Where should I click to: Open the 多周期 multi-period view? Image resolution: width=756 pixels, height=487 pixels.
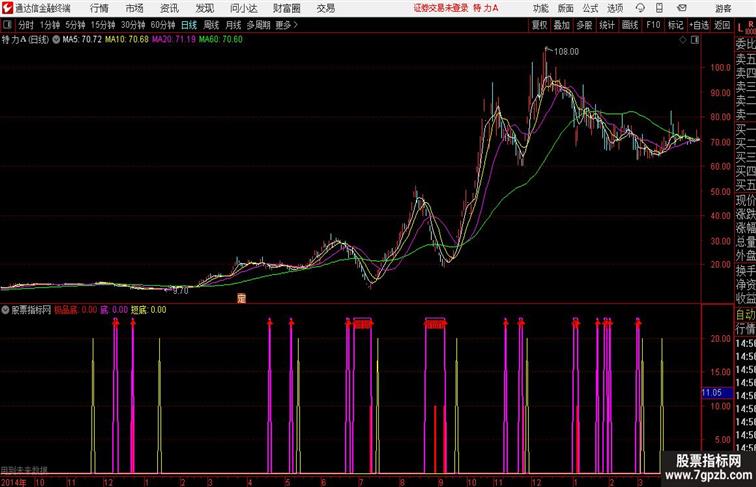click(258, 25)
